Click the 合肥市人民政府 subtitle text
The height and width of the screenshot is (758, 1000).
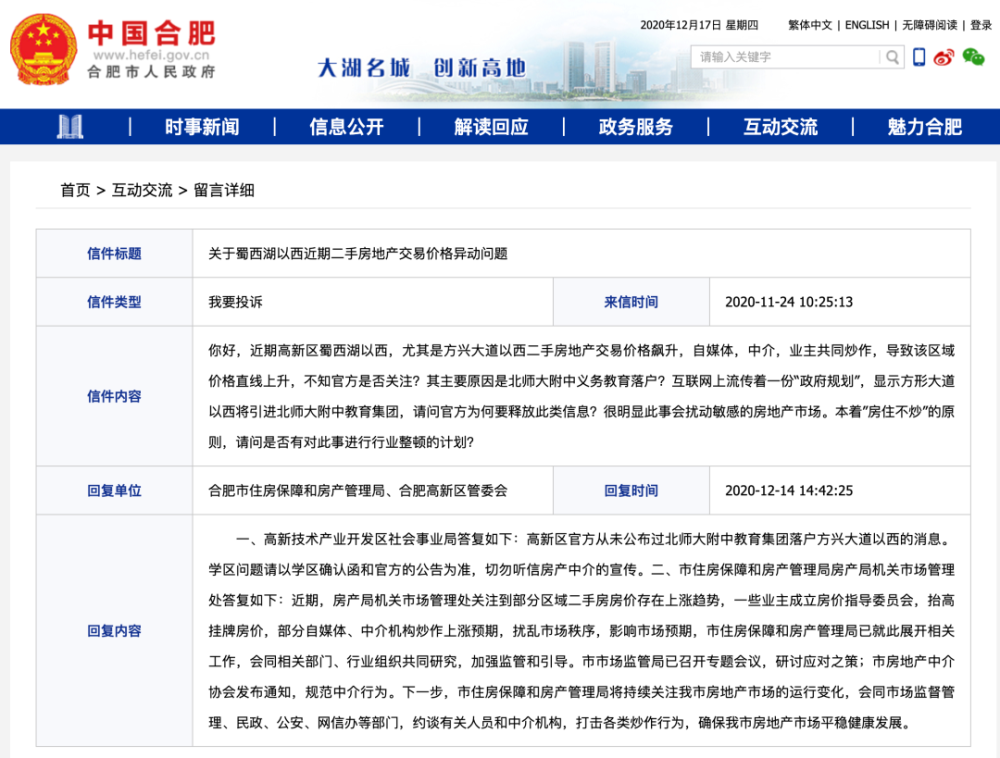pos(151,72)
